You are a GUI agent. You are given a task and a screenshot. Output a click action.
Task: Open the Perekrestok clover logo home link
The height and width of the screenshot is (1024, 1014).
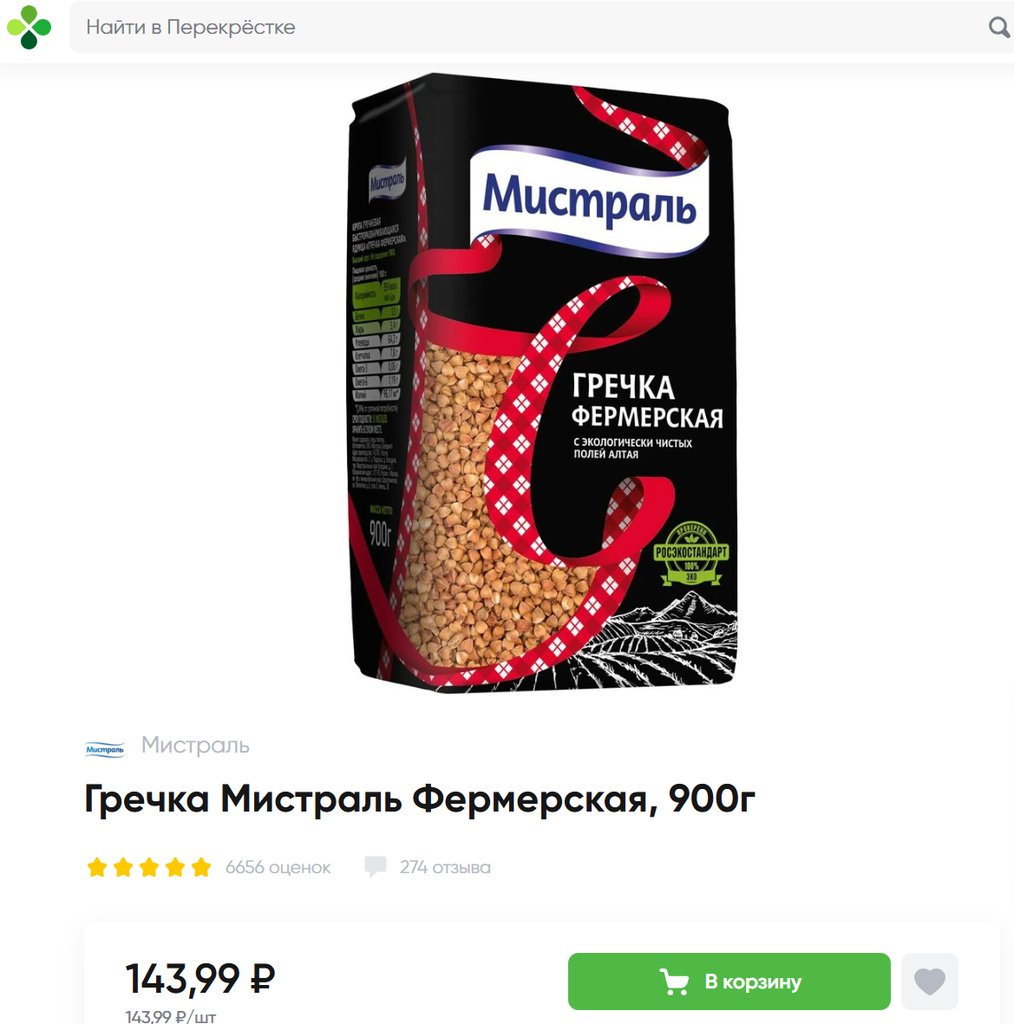(x=29, y=27)
